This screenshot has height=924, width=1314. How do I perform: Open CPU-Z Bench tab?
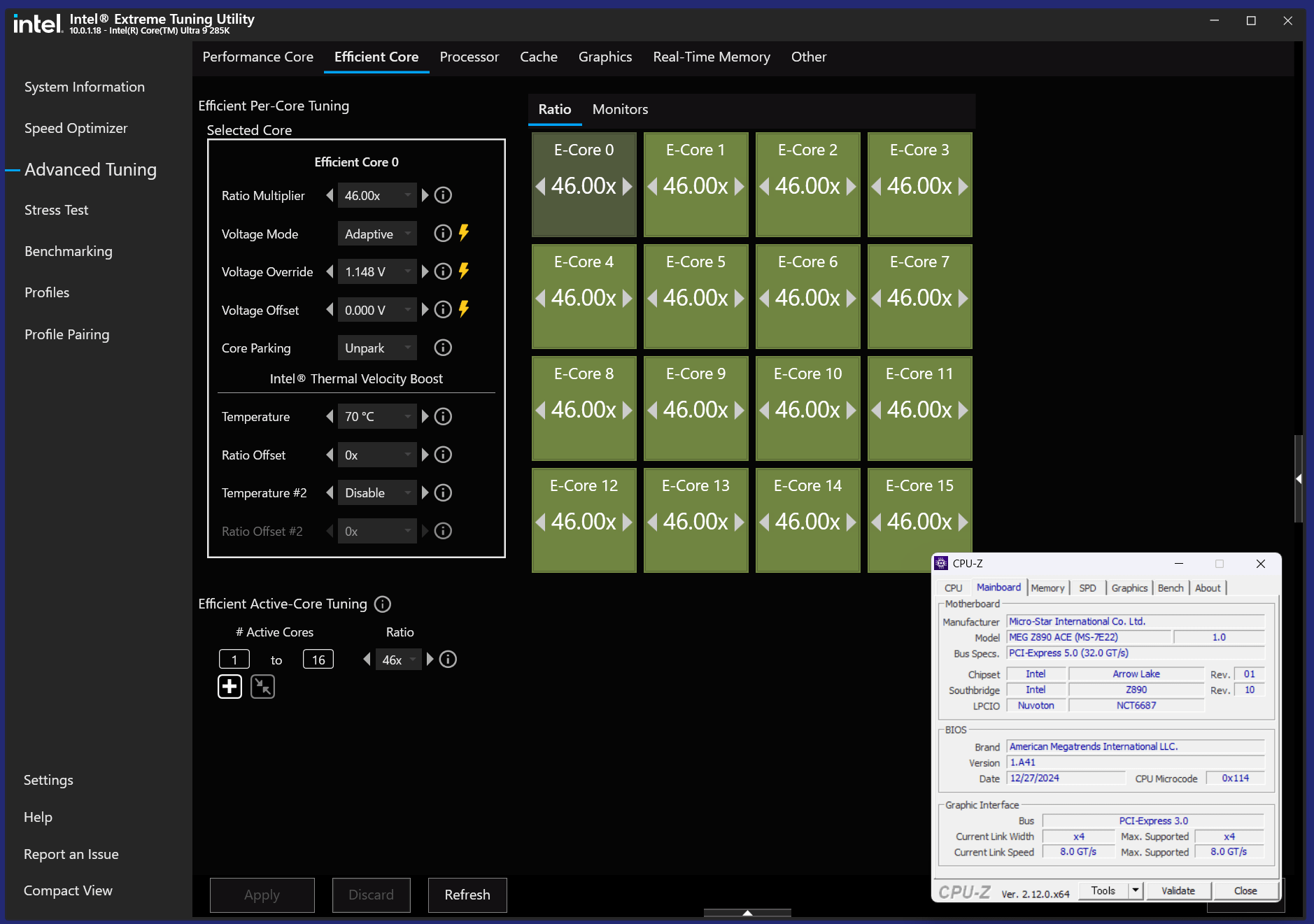coord(1171,588)
